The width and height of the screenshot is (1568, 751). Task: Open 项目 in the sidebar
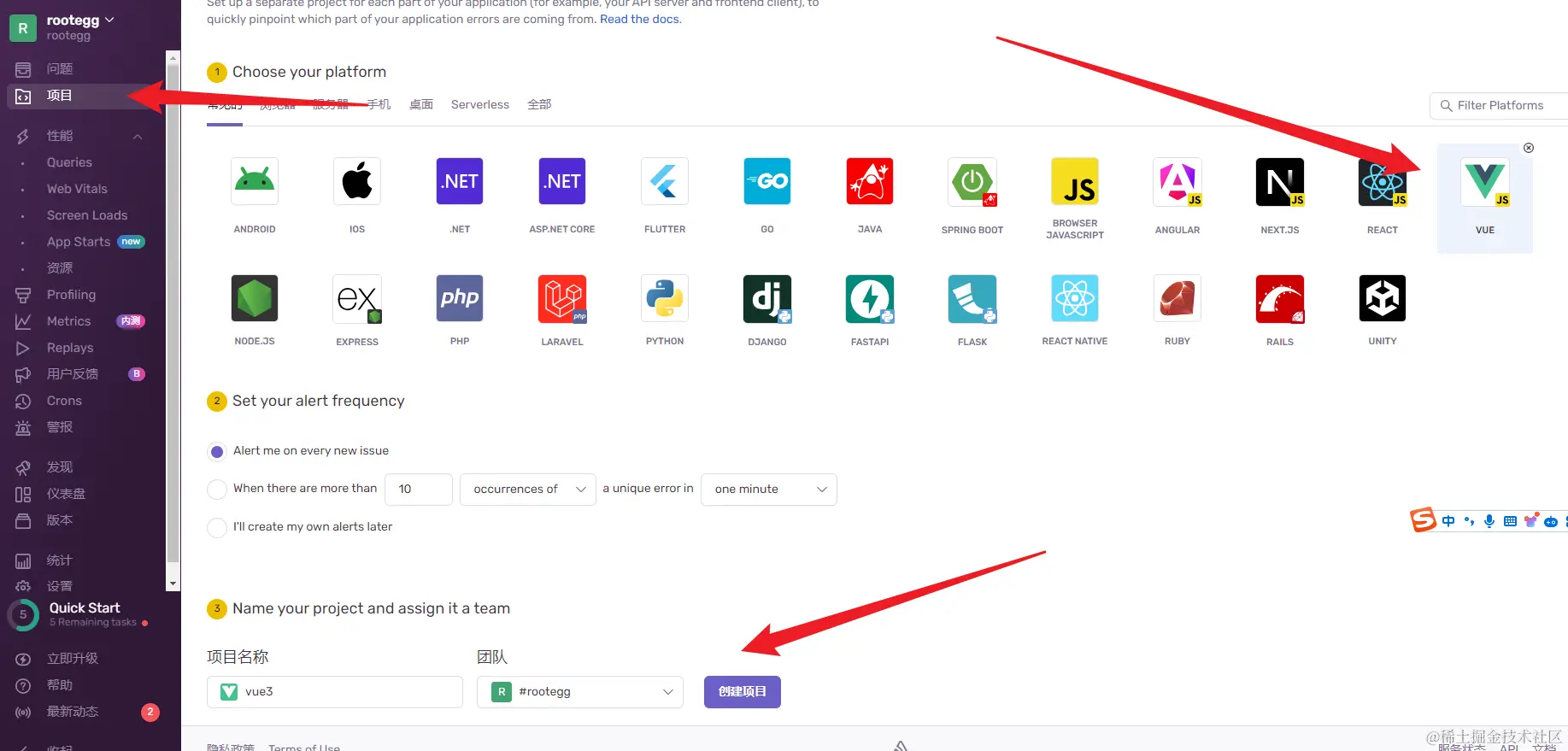click(83, 96)
